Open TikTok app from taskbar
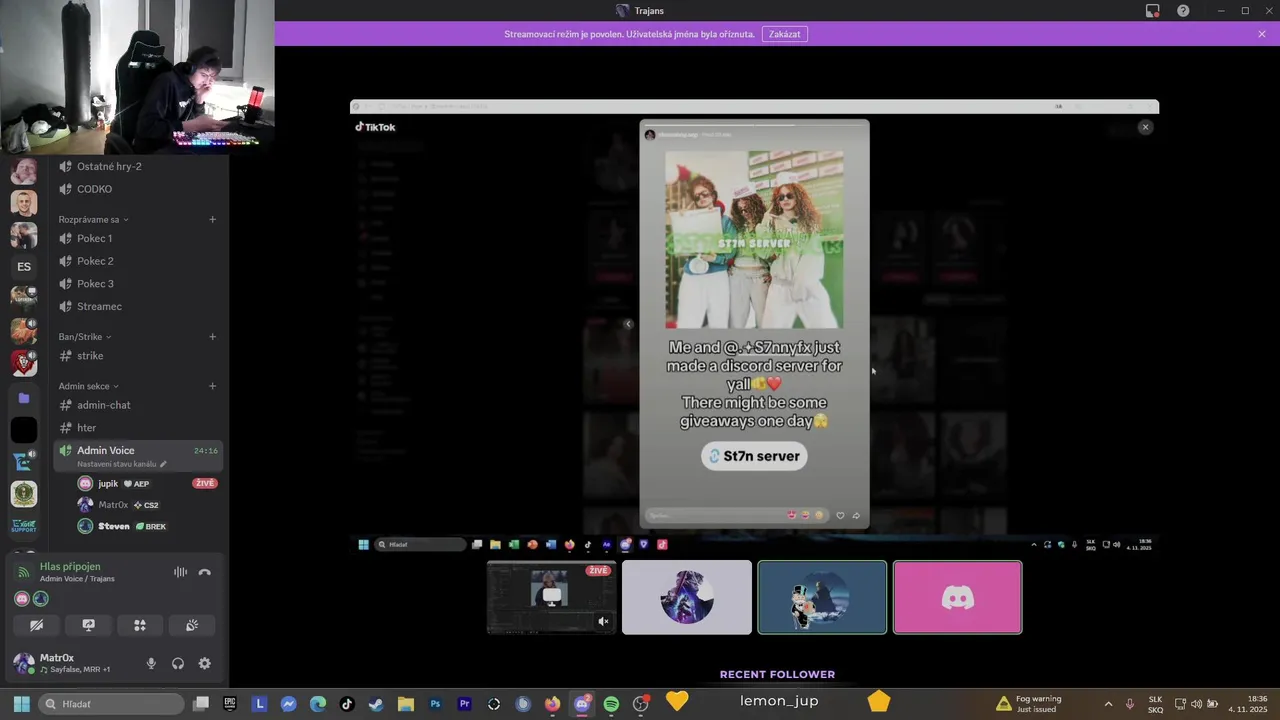Image resolution: width=1280 pixels, height=720 pixels. click(x=347, y=704)
